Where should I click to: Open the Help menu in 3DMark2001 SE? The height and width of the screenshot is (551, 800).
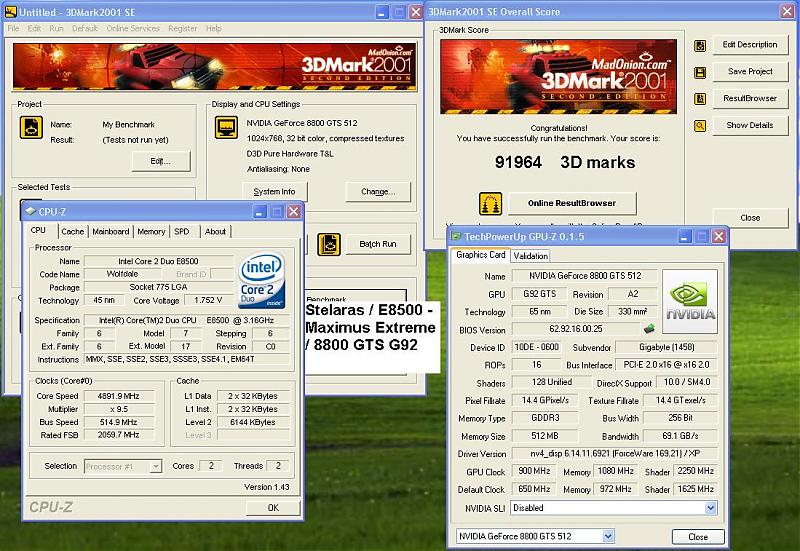point(214,29)
